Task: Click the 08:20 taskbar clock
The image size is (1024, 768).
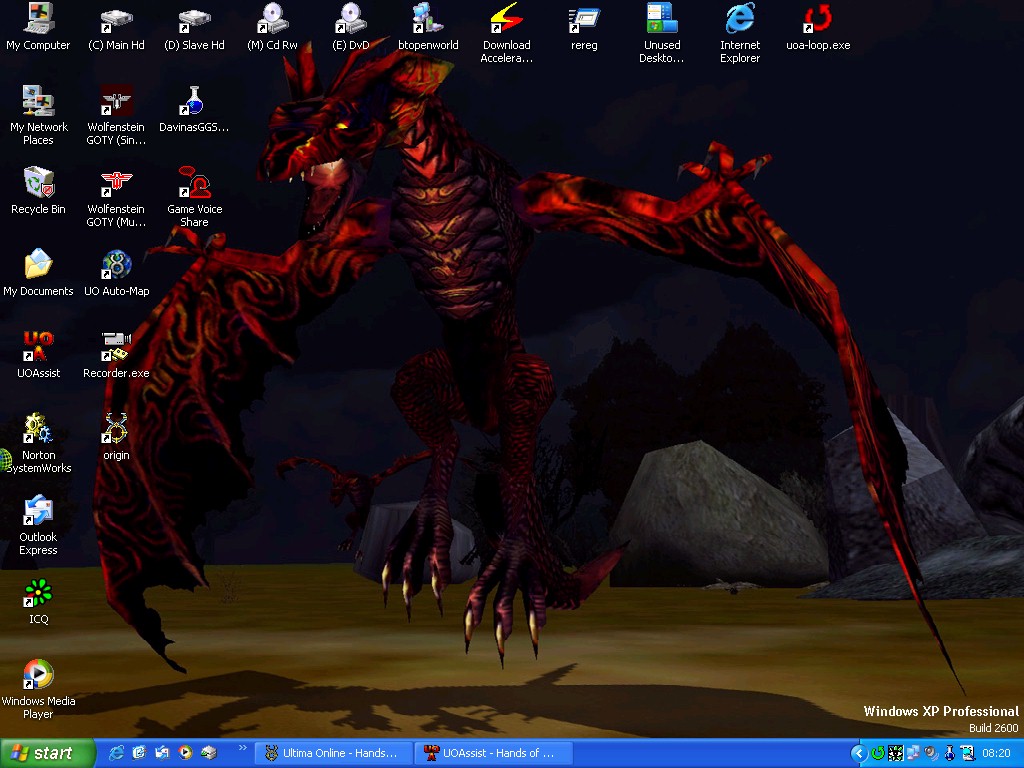Action: (997, 753)
